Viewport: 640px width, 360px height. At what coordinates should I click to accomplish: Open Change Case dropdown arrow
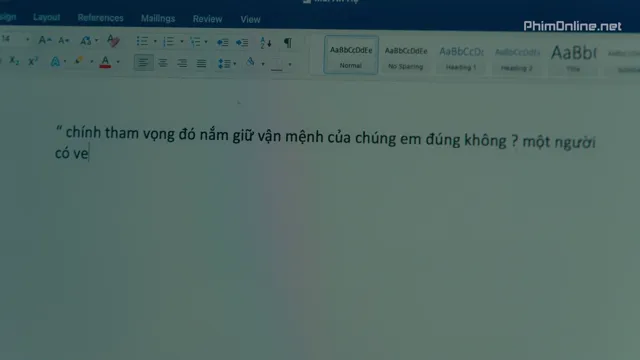tap(97, 40)
